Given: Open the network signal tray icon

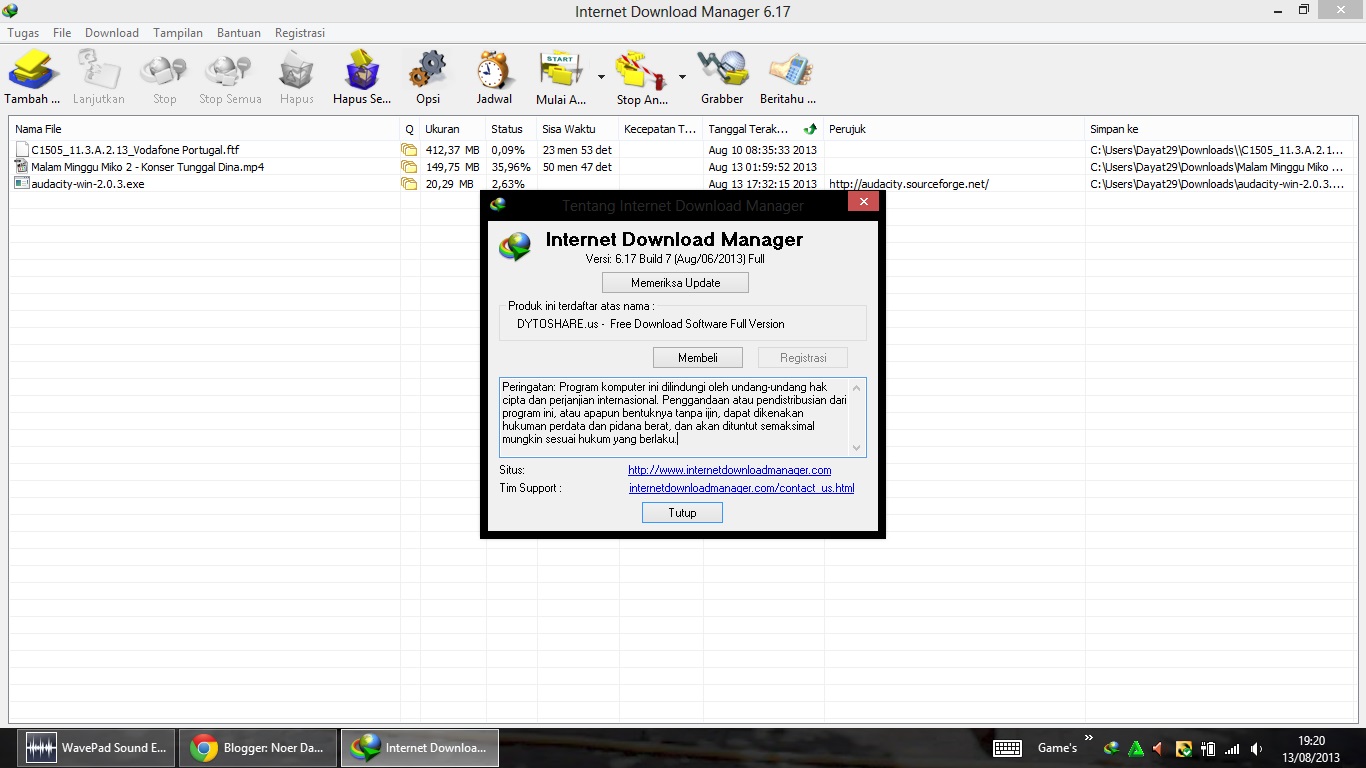Looking at the screenshot, I should pos(1232,748).
